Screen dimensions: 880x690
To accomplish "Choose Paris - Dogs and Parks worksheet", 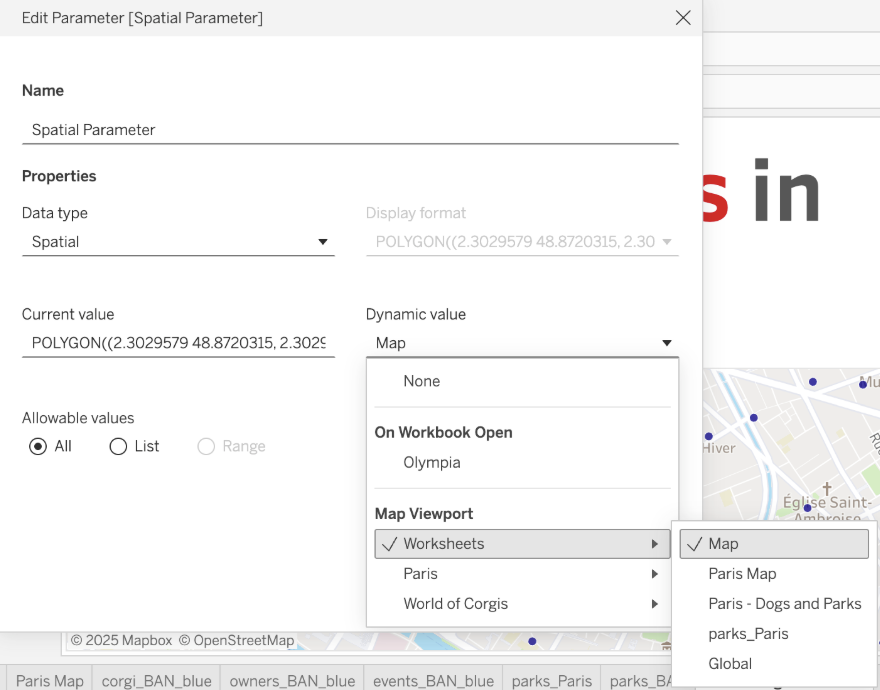I will click(784, 604).
